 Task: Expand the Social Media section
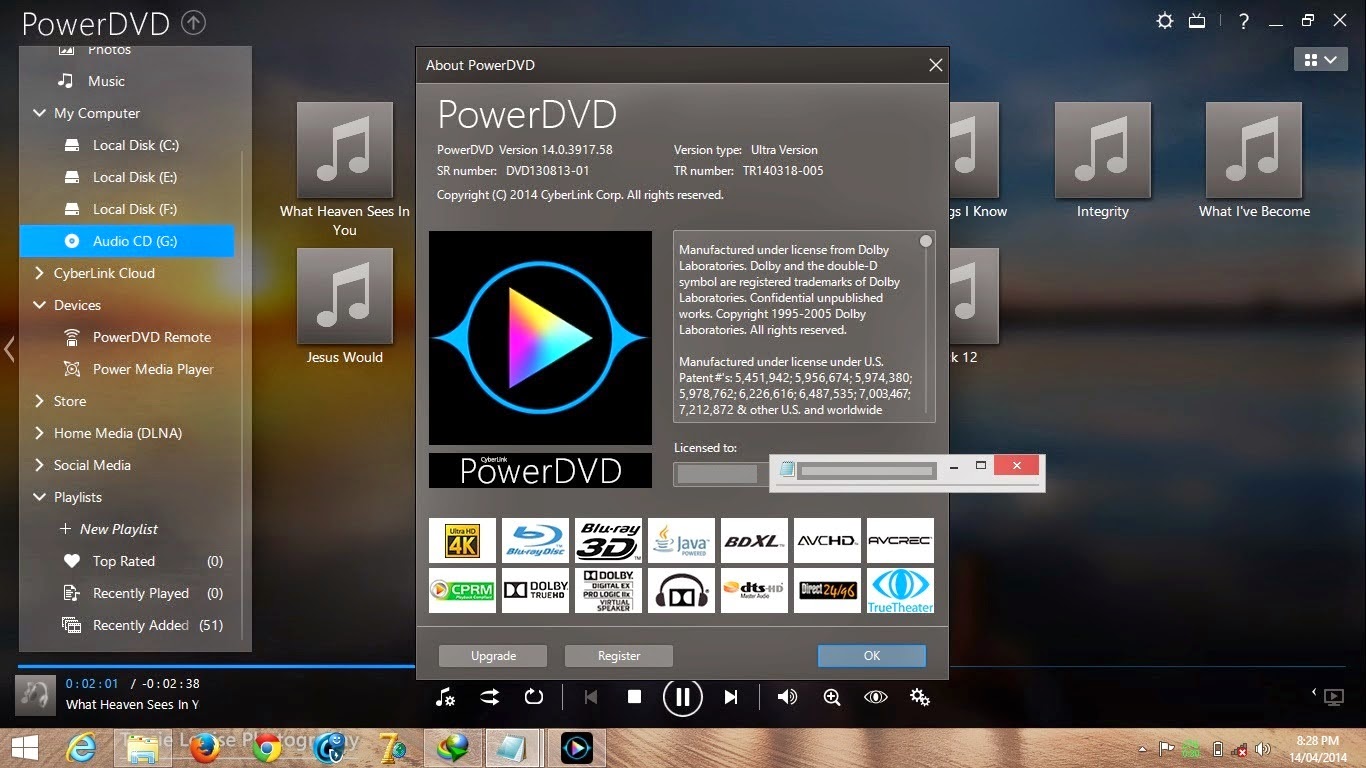(40, 465)
